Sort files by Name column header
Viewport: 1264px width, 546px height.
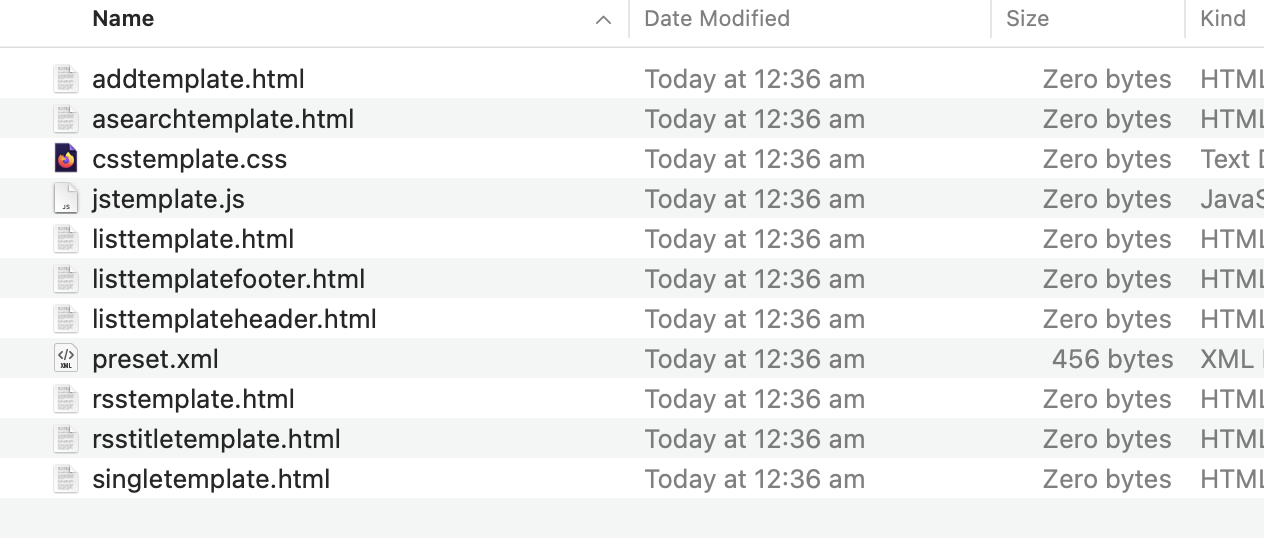point(123,19)
